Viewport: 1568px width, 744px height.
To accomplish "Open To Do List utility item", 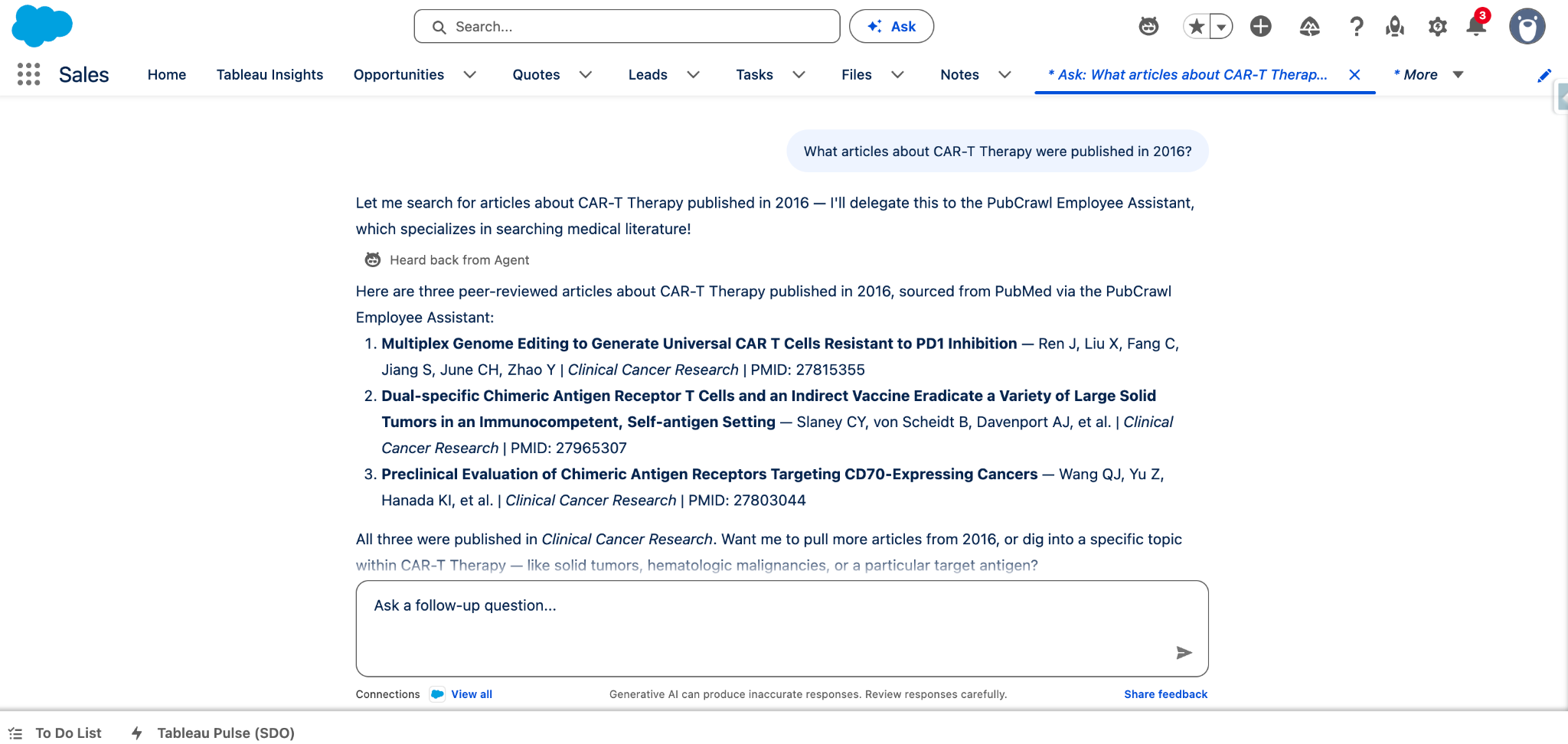I will point(55,733).
